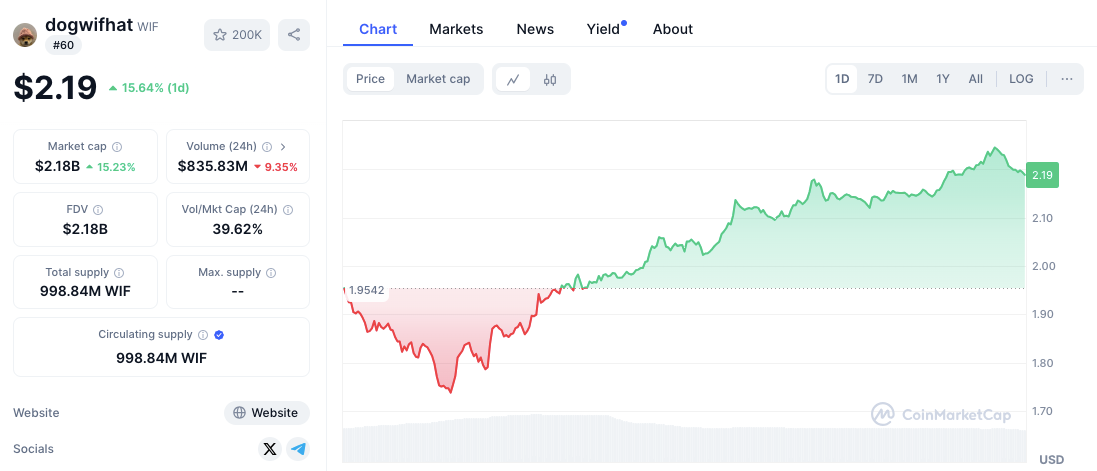Enable LOG scale on chart
The width and height of the screenshot is (1097, 471).
coord(1021,79)
